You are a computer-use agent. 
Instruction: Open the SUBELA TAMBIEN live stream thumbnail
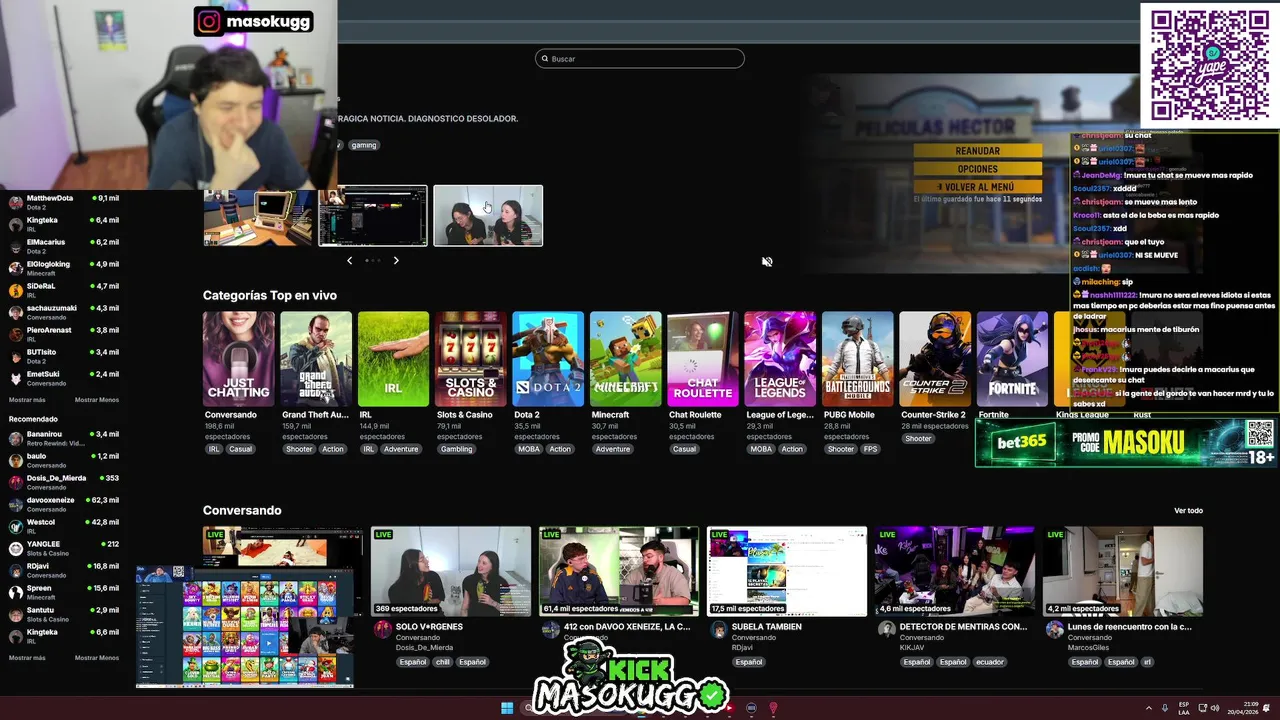coord(787,571)
